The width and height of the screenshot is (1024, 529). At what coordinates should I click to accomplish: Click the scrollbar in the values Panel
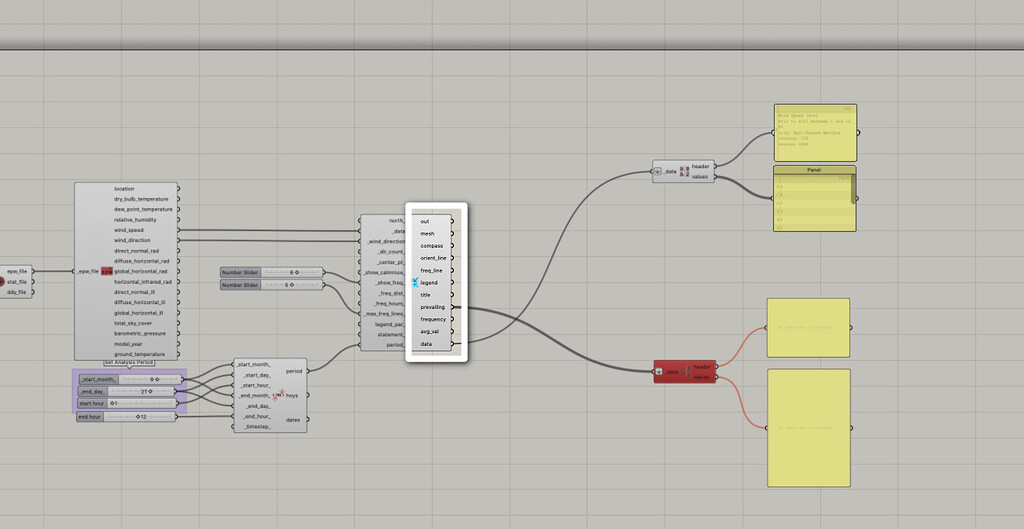coord(854,188)
